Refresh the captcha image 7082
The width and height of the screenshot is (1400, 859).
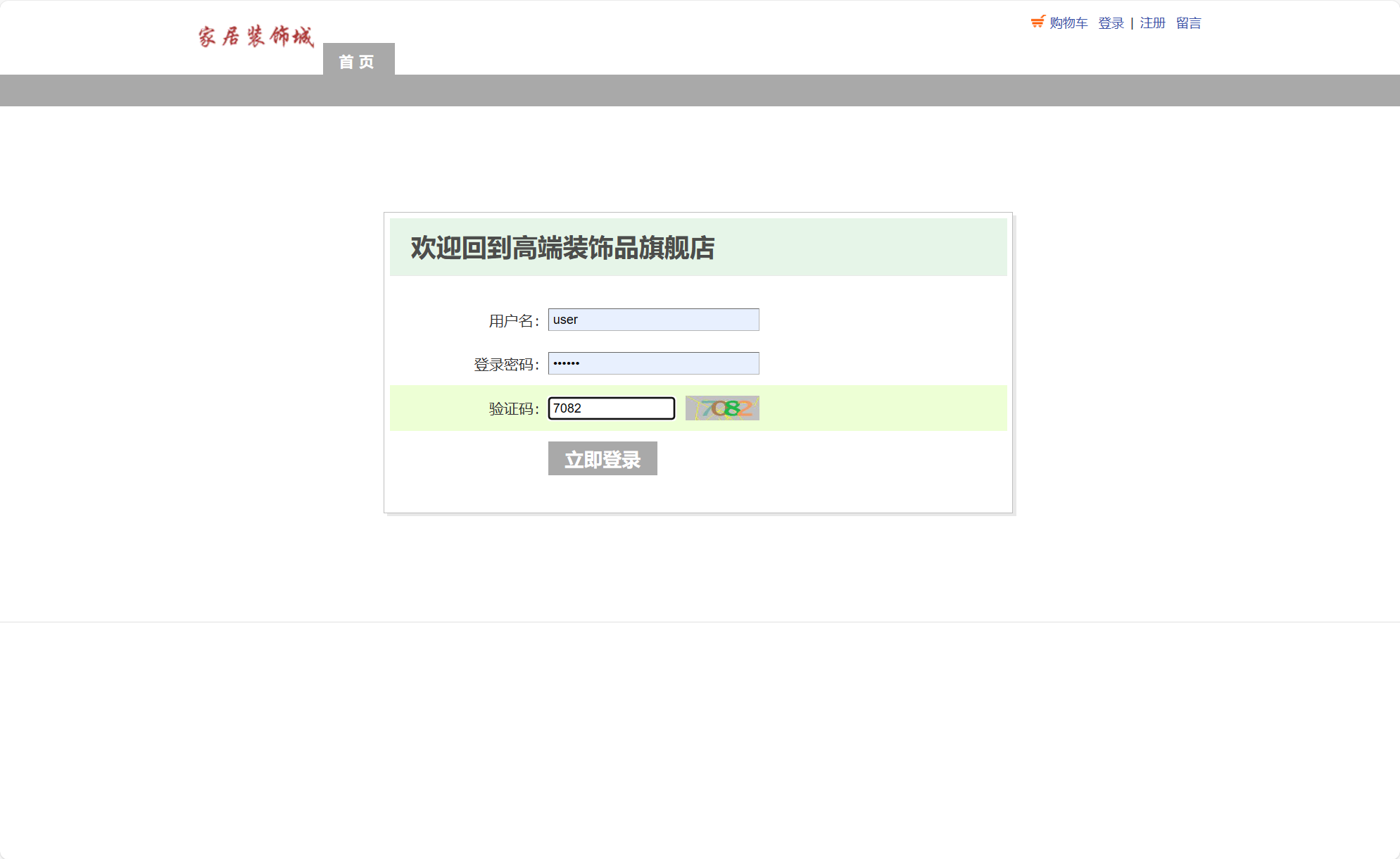click(x=722, y=408)
